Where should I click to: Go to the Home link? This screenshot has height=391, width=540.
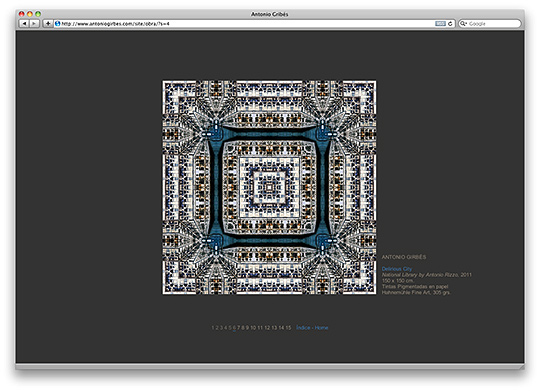point(321,328)
